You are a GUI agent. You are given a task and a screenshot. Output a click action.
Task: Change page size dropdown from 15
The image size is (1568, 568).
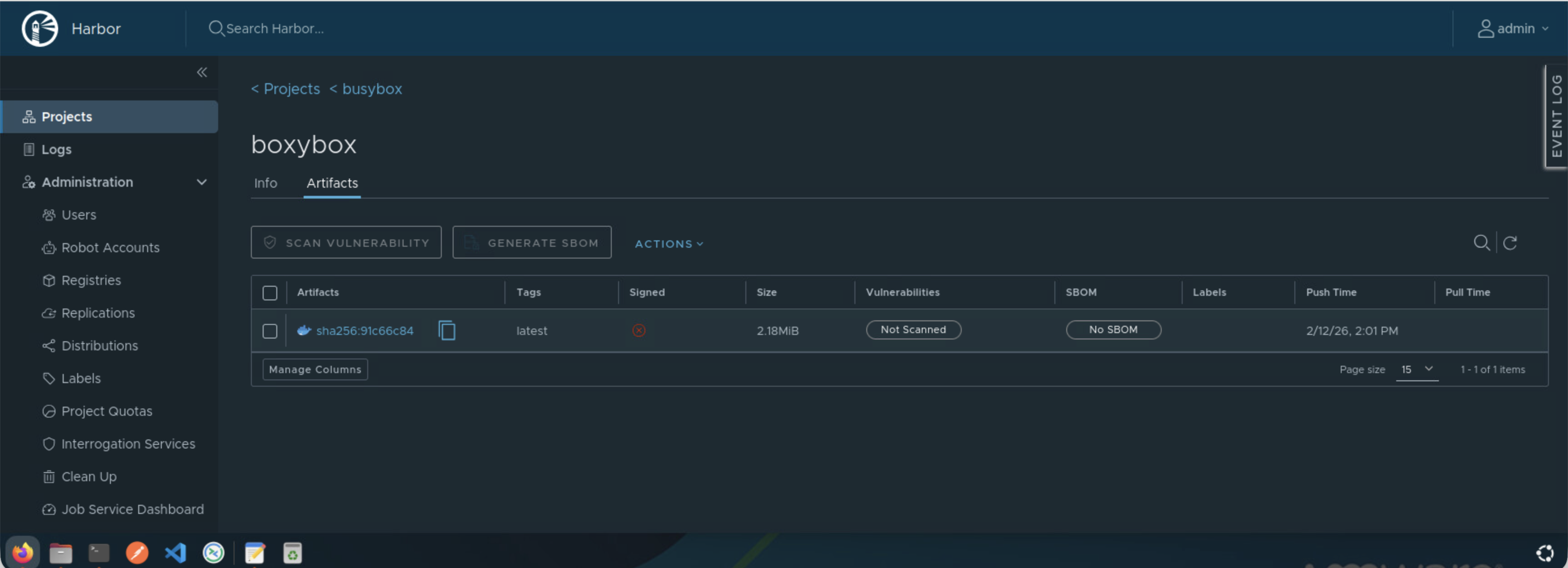(1417, 369)
